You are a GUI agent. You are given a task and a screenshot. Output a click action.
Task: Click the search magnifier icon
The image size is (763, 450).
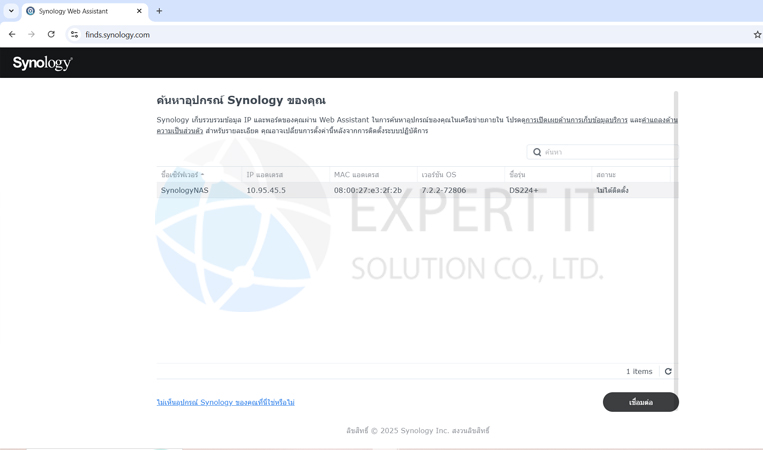tap(537, 152)
